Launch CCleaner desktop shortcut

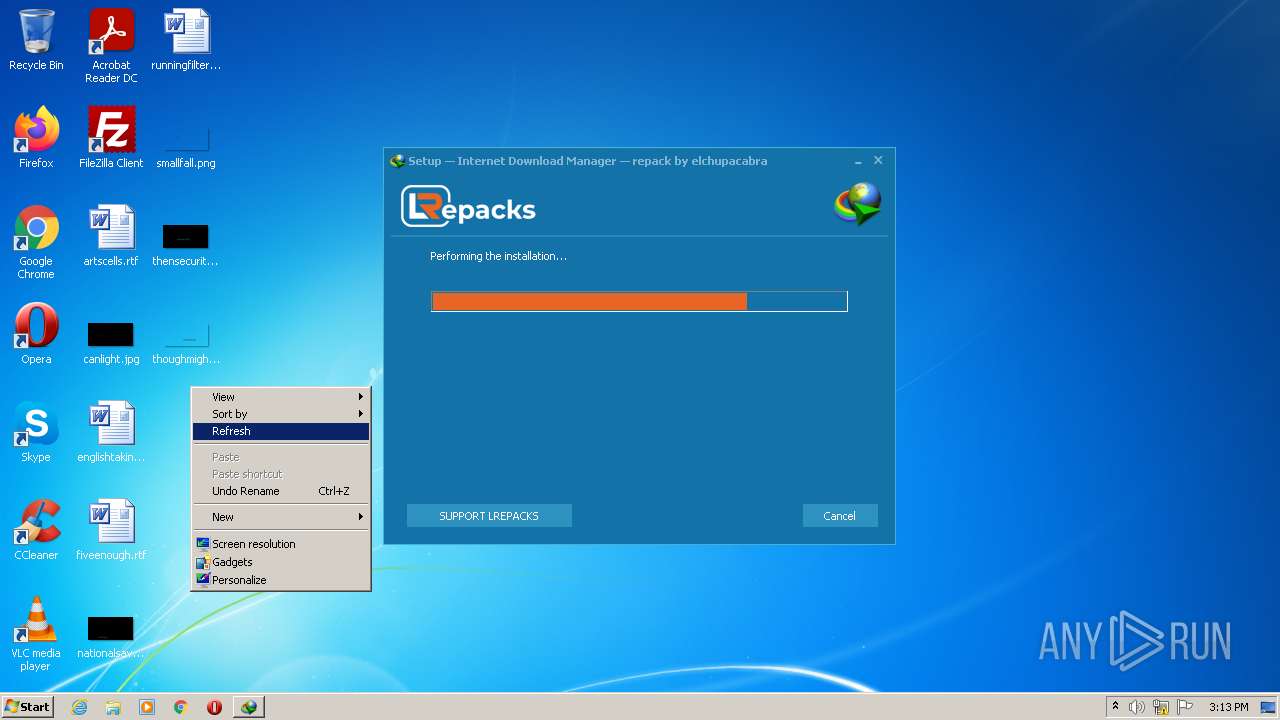pyautogui.click(x=36, y=530)
